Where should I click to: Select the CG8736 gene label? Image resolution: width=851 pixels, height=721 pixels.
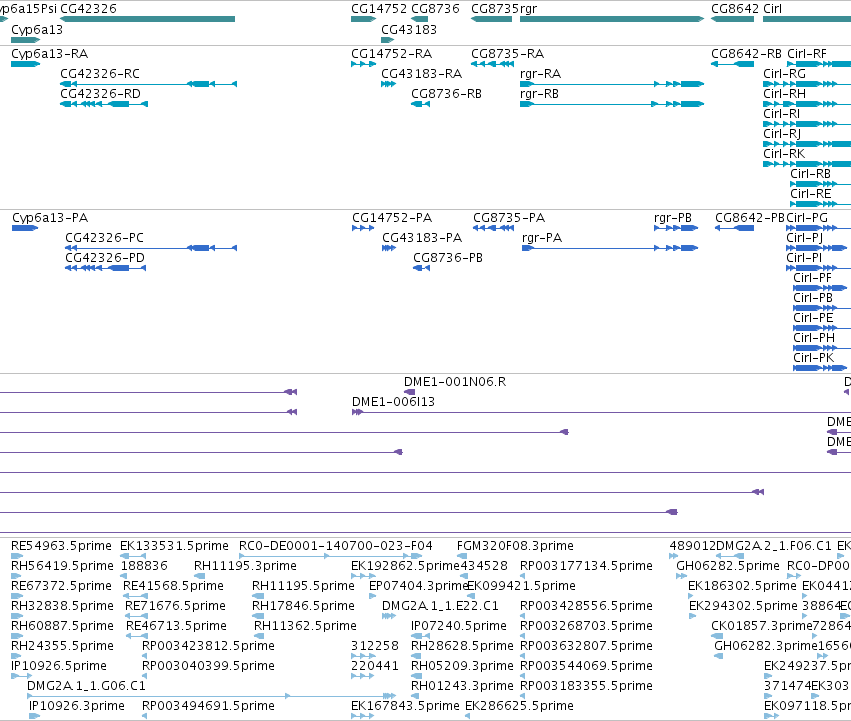pyautogui.click(x=435, y=9)
